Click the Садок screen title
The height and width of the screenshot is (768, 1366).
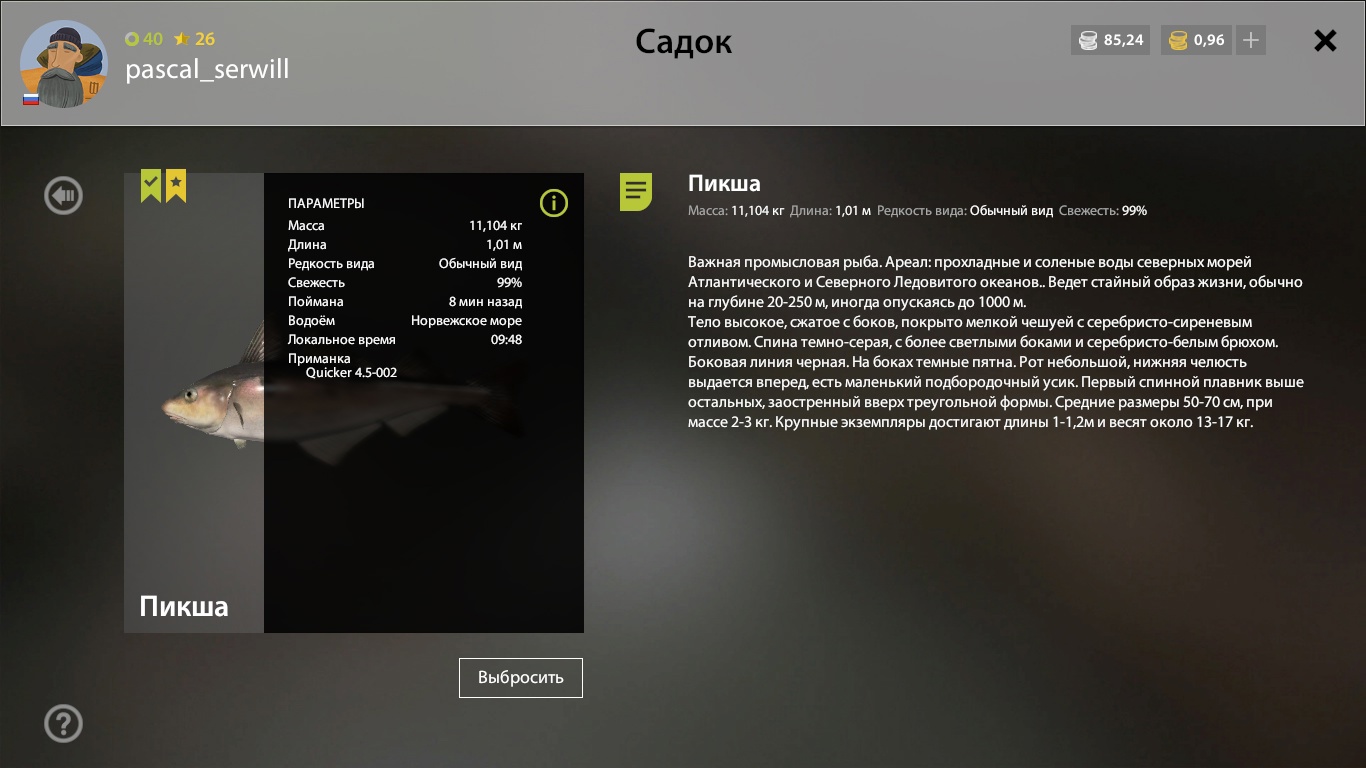pyautogui.click(x=684, y=42)
